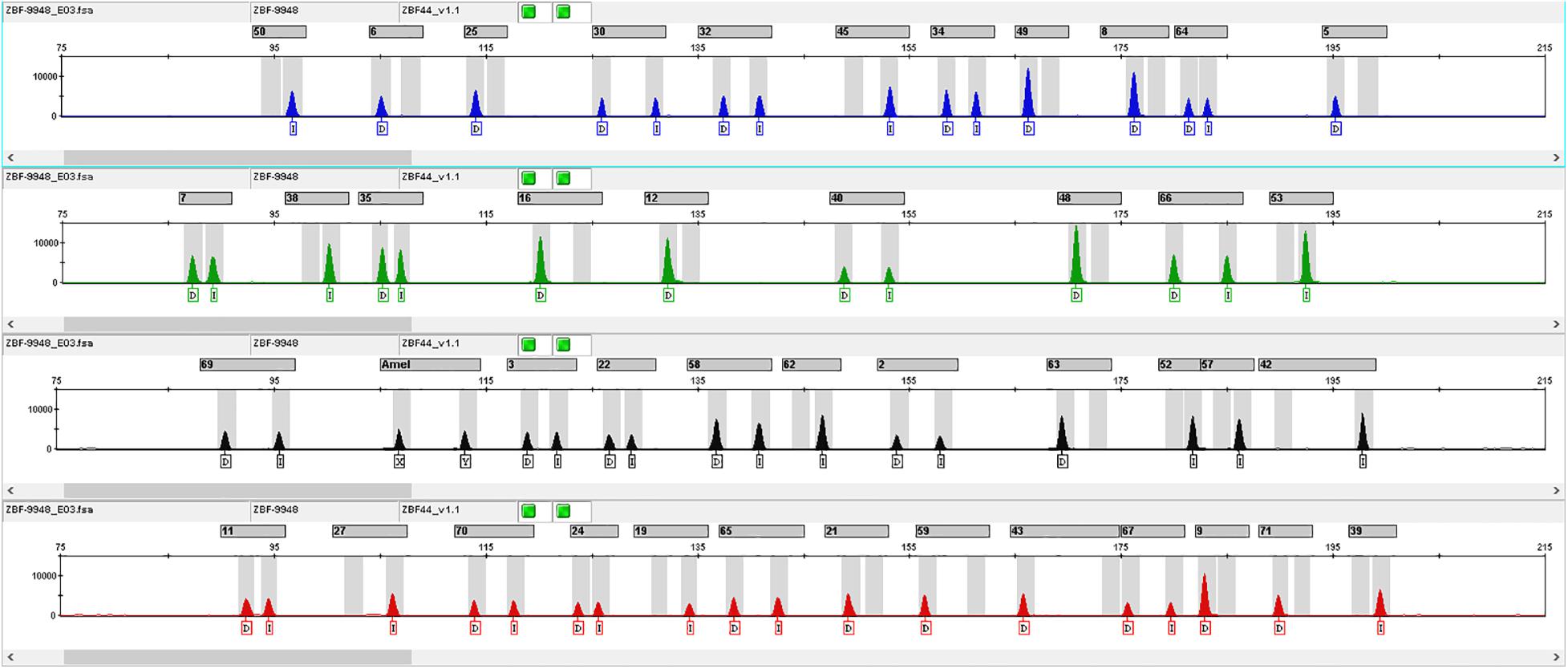Click the D allele call under marker 16
This screenshot has width=1568, height=669.
[541, 295]
